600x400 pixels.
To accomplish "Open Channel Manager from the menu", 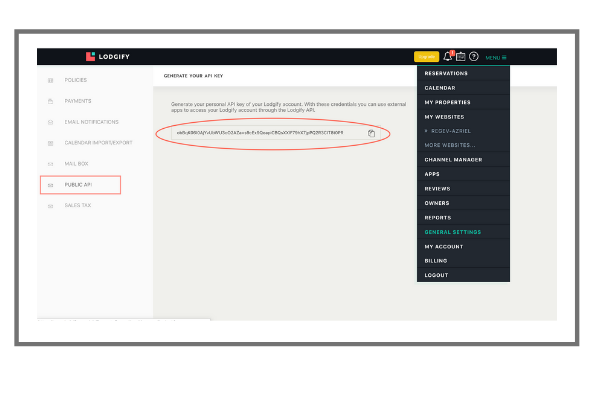I will coord(463,160).
